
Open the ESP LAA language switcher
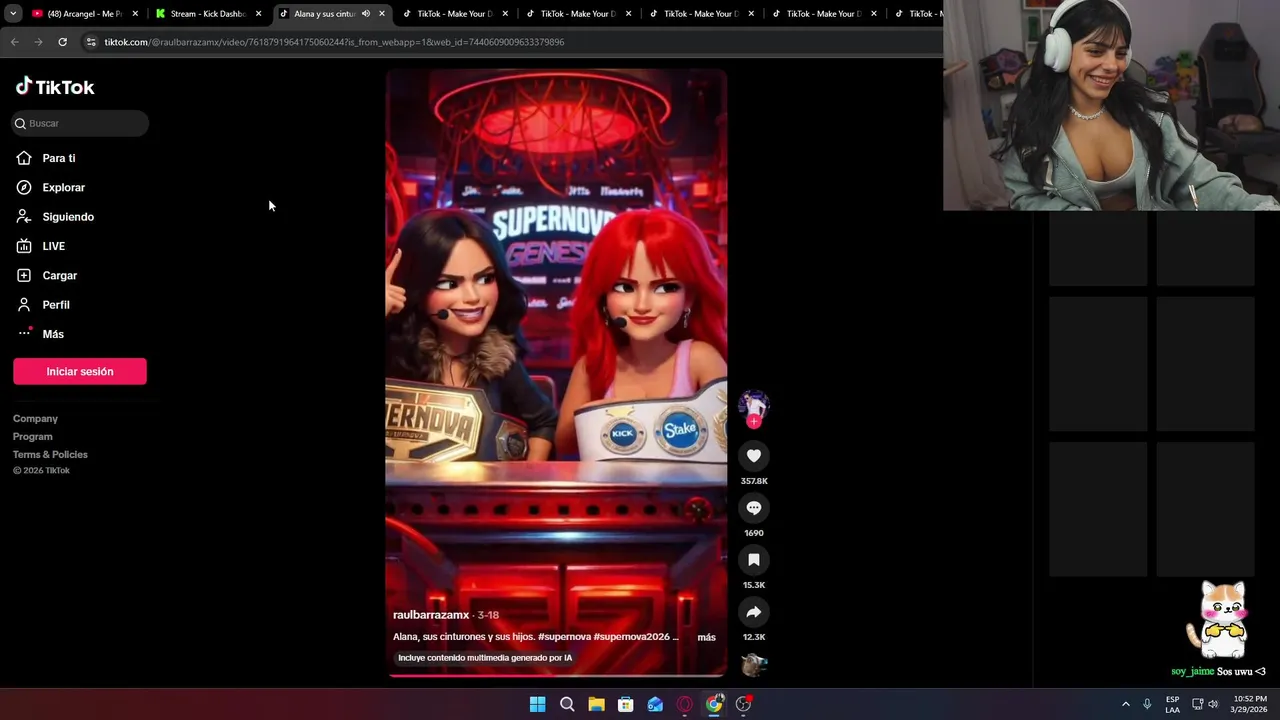[1172, 704]
